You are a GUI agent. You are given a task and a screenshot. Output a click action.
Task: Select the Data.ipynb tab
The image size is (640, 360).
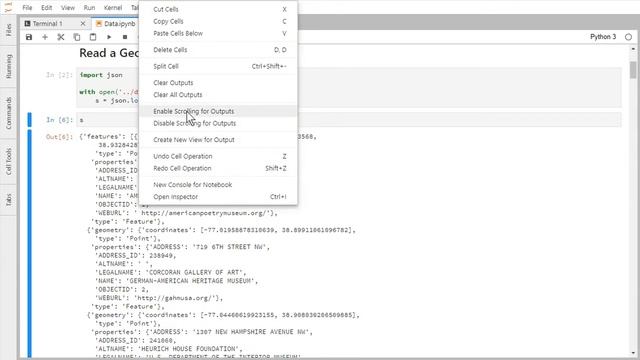coord(116,24)
